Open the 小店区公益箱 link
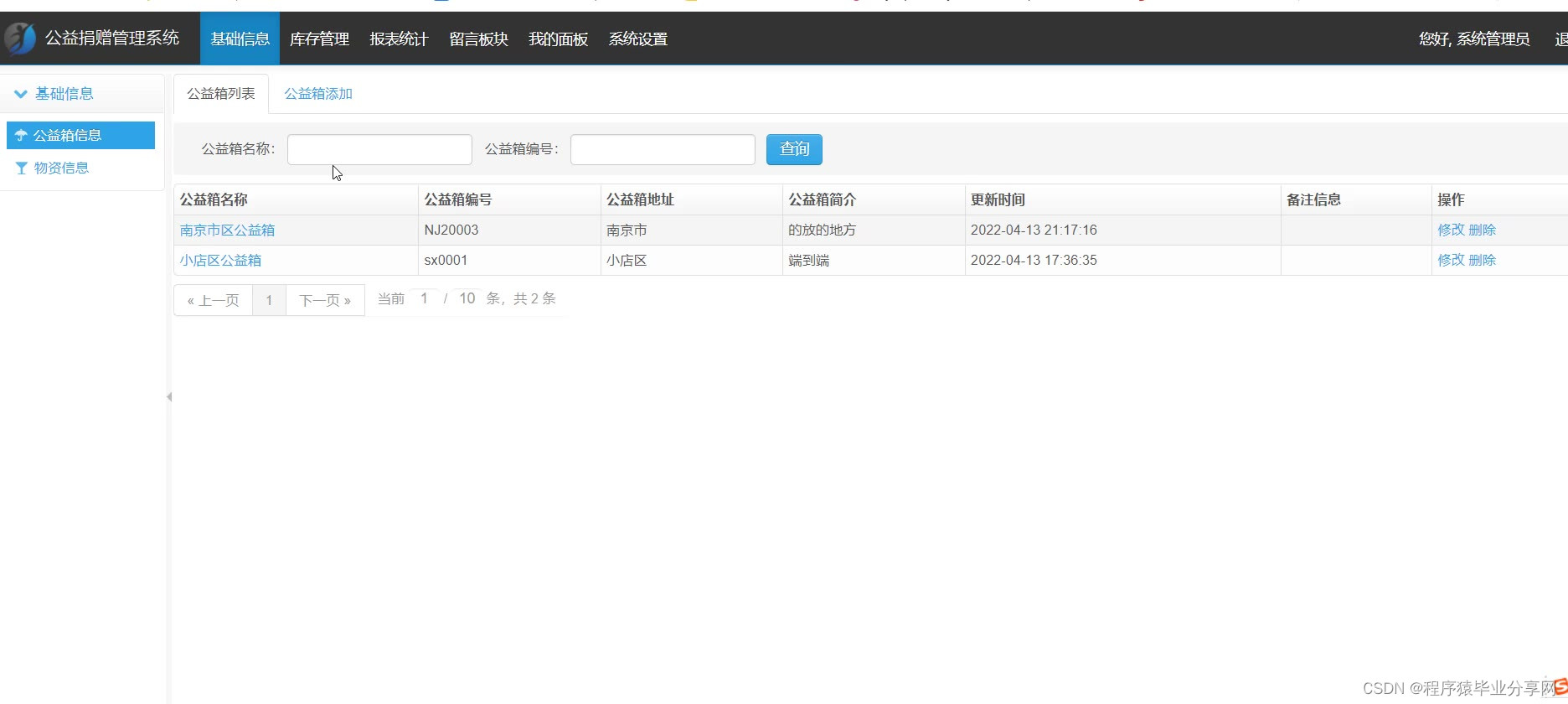The height and width of the screenshot is (704, 1568). coord(220,260)
